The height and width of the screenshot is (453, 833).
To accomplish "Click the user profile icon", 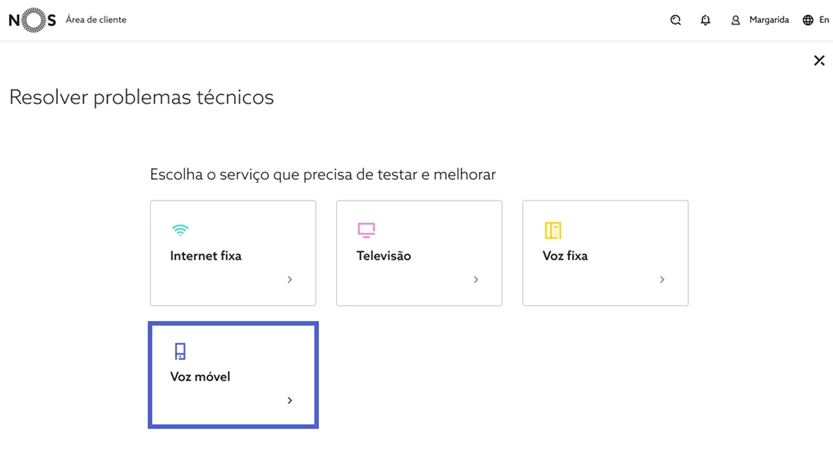I will (736, 20).
